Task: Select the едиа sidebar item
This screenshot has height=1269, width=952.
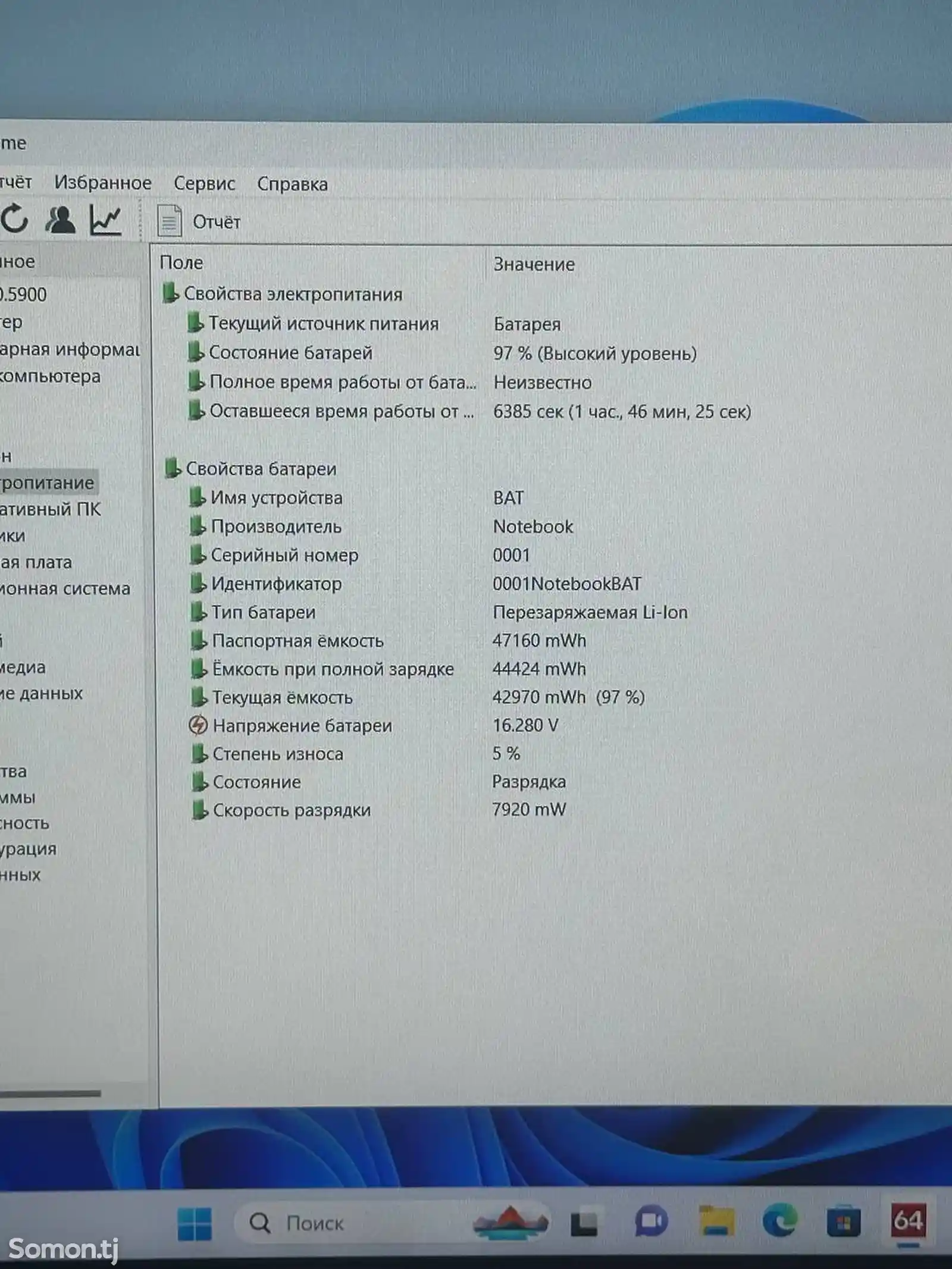Action: (23, 667)
